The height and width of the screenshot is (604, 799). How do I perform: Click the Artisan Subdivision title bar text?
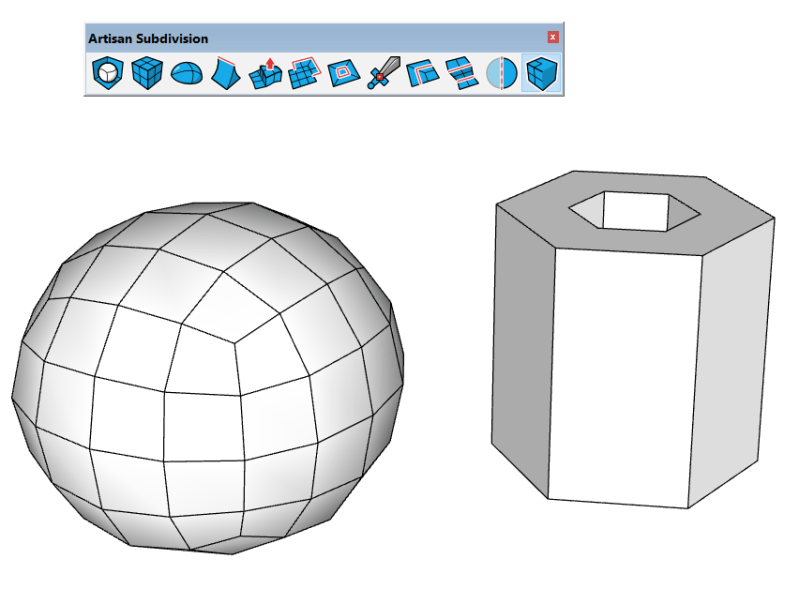tap(148, 39)
